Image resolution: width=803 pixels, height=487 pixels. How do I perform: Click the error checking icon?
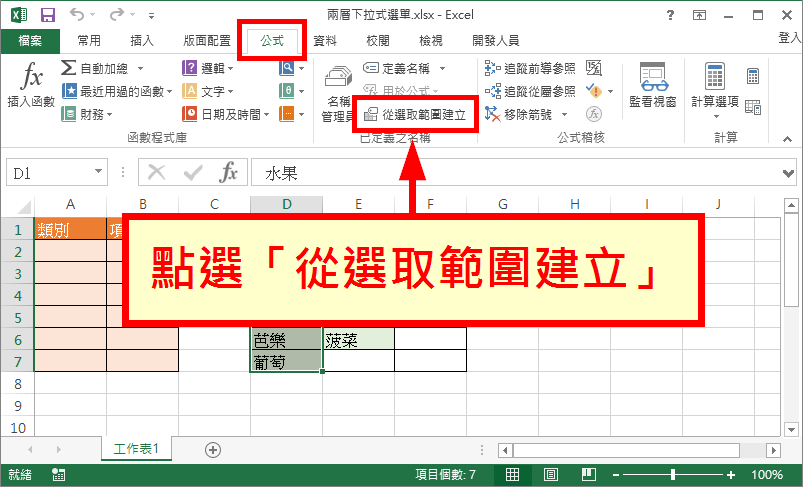594,91
